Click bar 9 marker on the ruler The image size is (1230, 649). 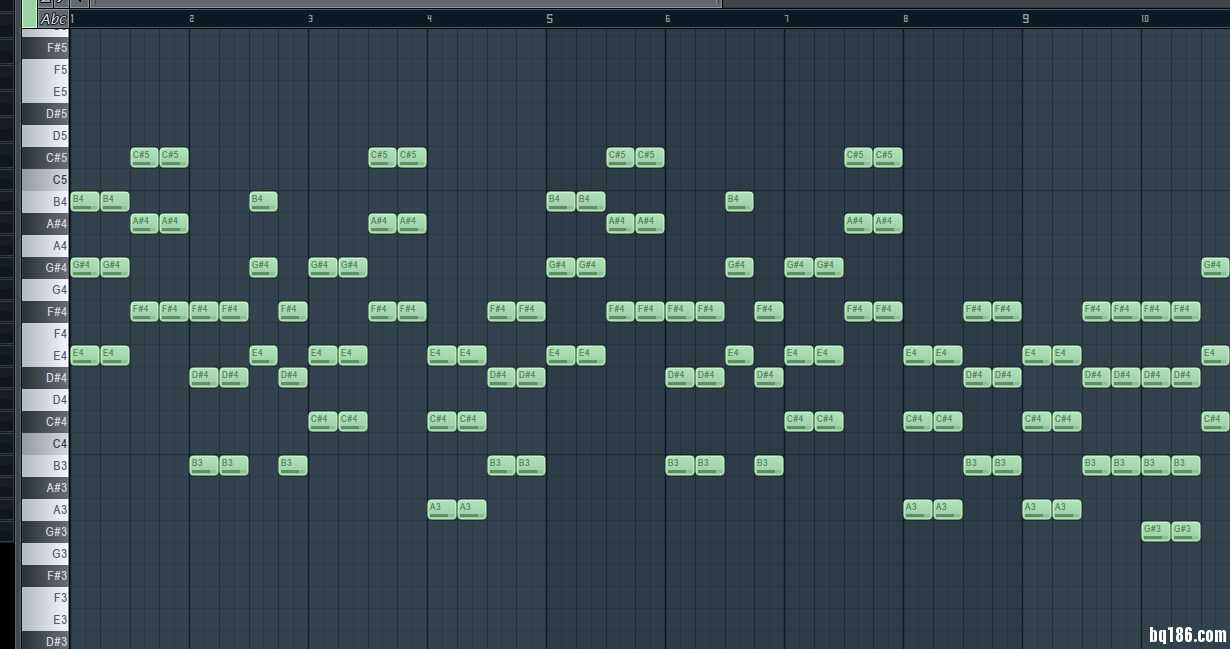[x=1025, y=19]
